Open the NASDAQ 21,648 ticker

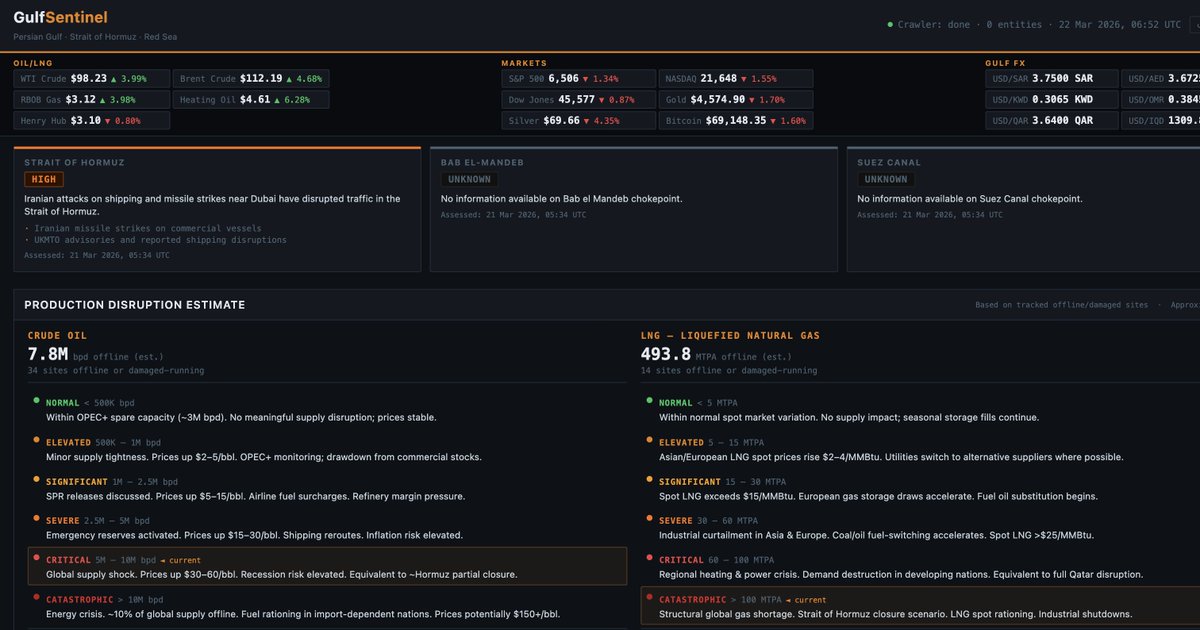[736, 78]
